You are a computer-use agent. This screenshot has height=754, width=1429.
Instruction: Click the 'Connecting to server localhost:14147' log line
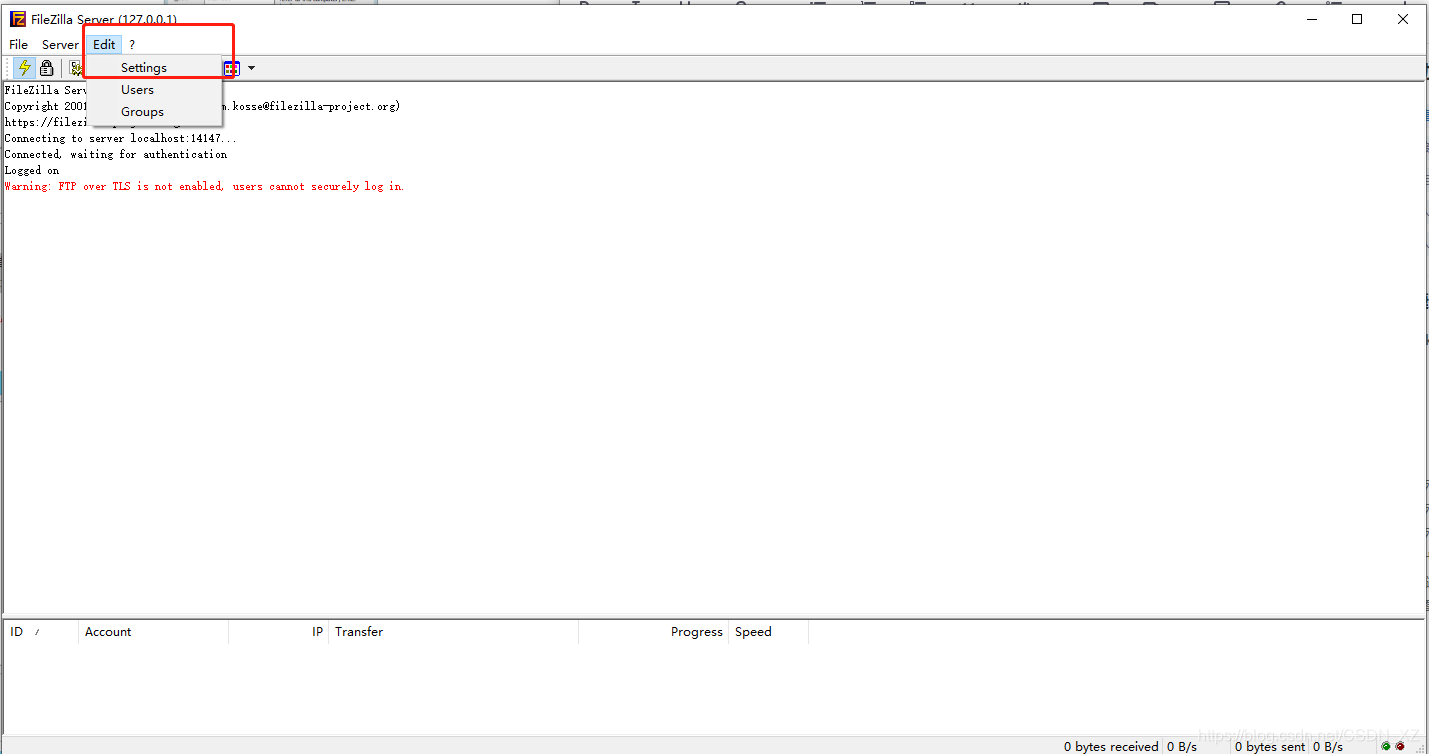[120, 139]
